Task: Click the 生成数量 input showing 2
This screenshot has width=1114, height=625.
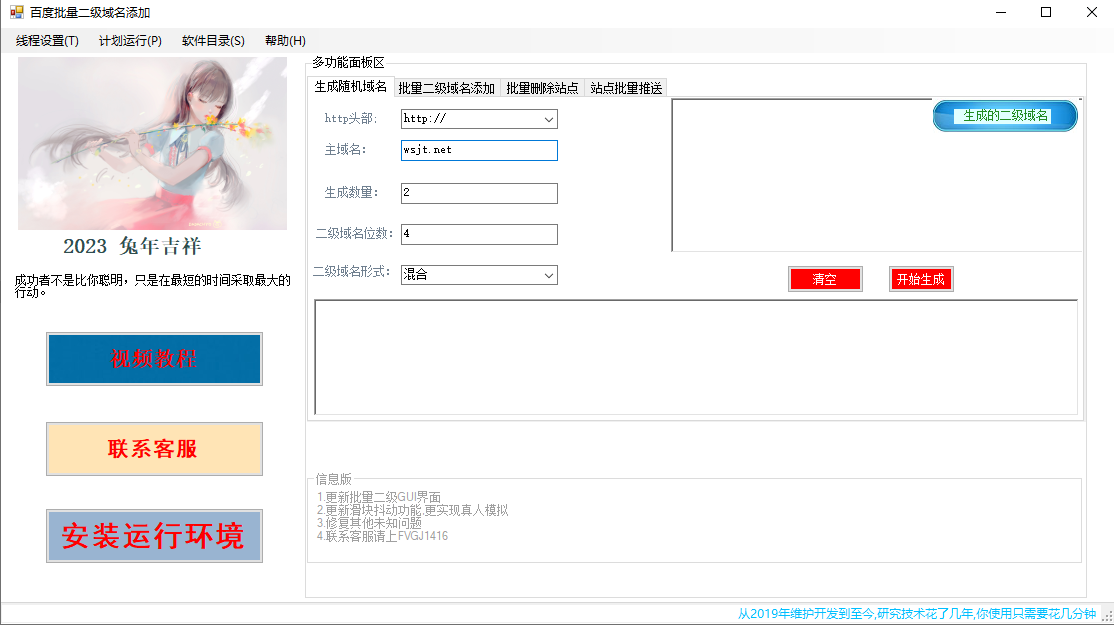Action: click(478, 193)
